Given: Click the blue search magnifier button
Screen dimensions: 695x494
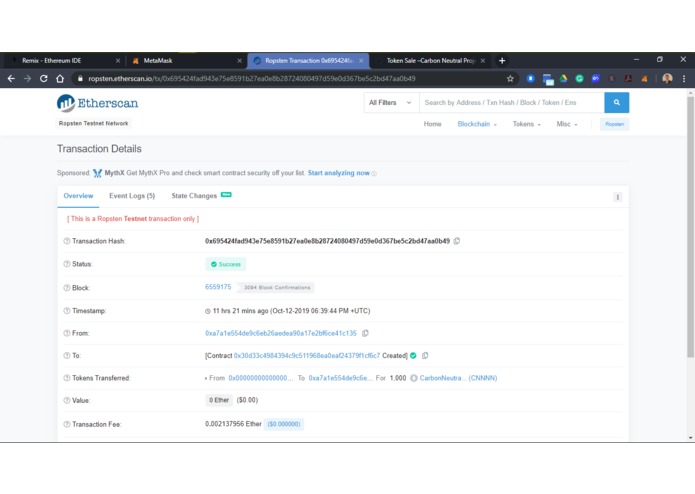Looking at the screenshot, I should pyautogui.click(x=617, y=102).
